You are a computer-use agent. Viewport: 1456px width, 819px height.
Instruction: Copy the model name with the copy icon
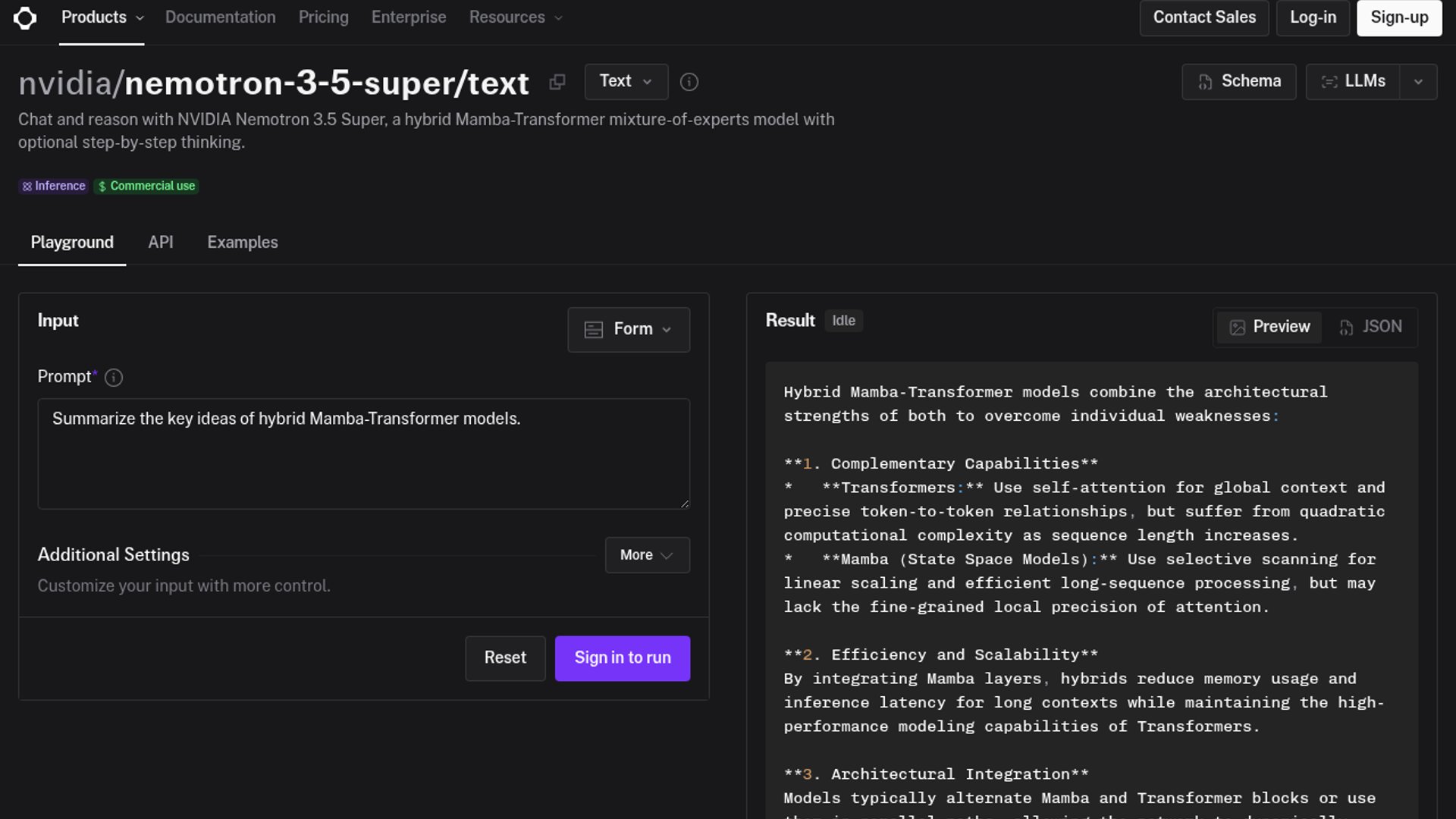pos(557,82)
